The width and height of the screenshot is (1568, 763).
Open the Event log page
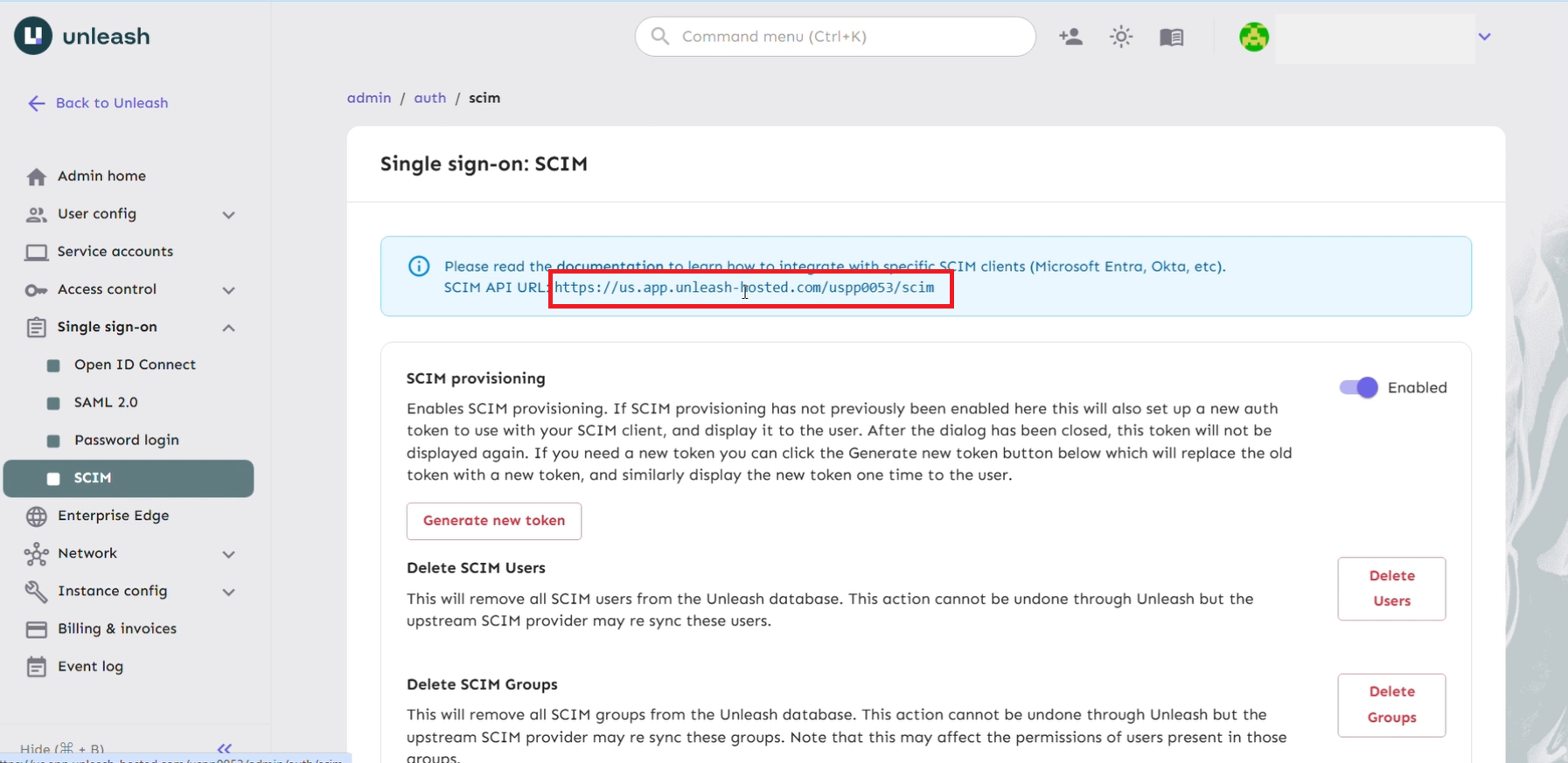pyautogui.click(x=129, y=667)
